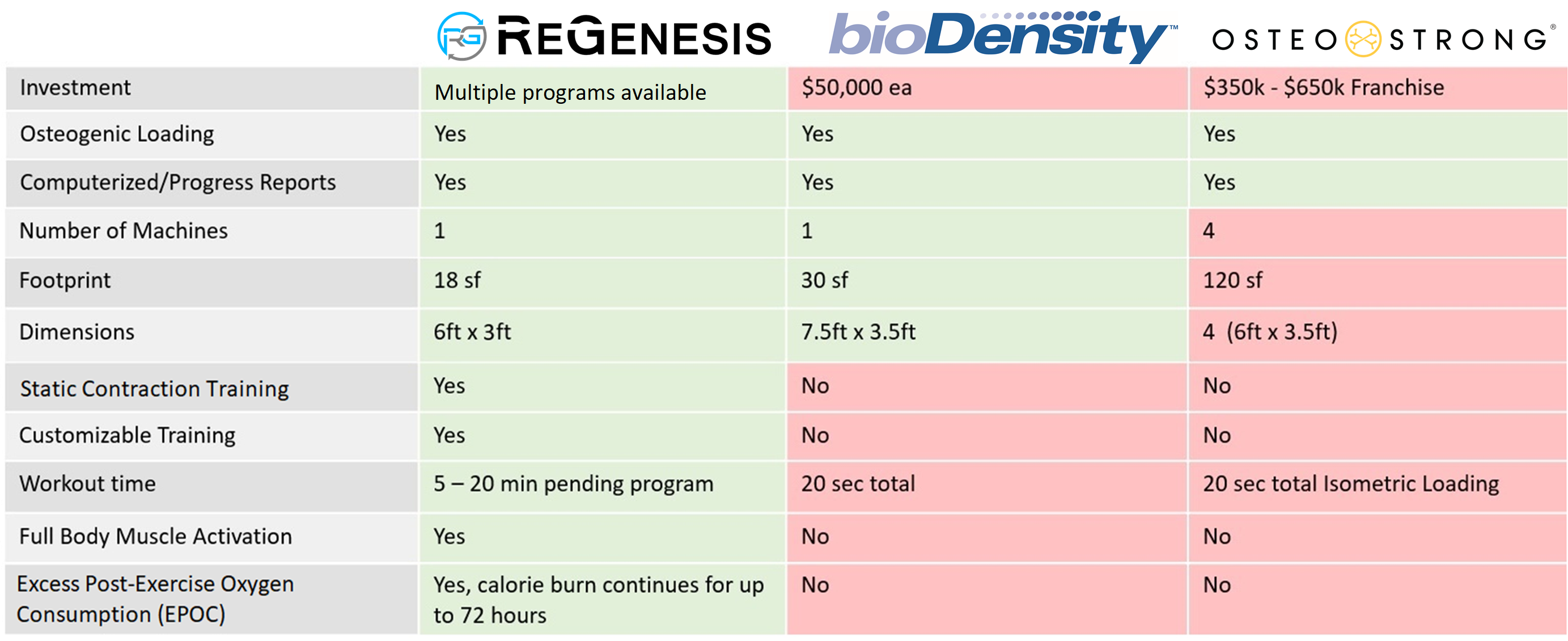1568x641 pixels.
Task: Select Computerized/Progress Reports row label
Action: click(x=178, y=182)
